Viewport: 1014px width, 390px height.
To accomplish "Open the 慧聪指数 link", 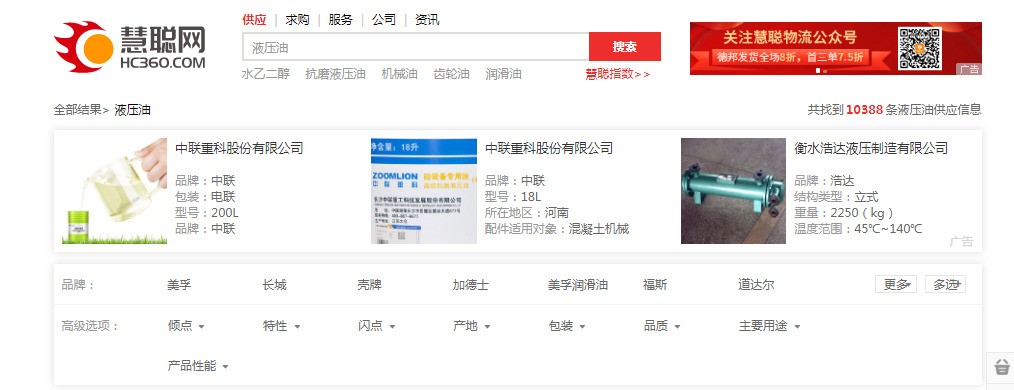I will 618,74.
